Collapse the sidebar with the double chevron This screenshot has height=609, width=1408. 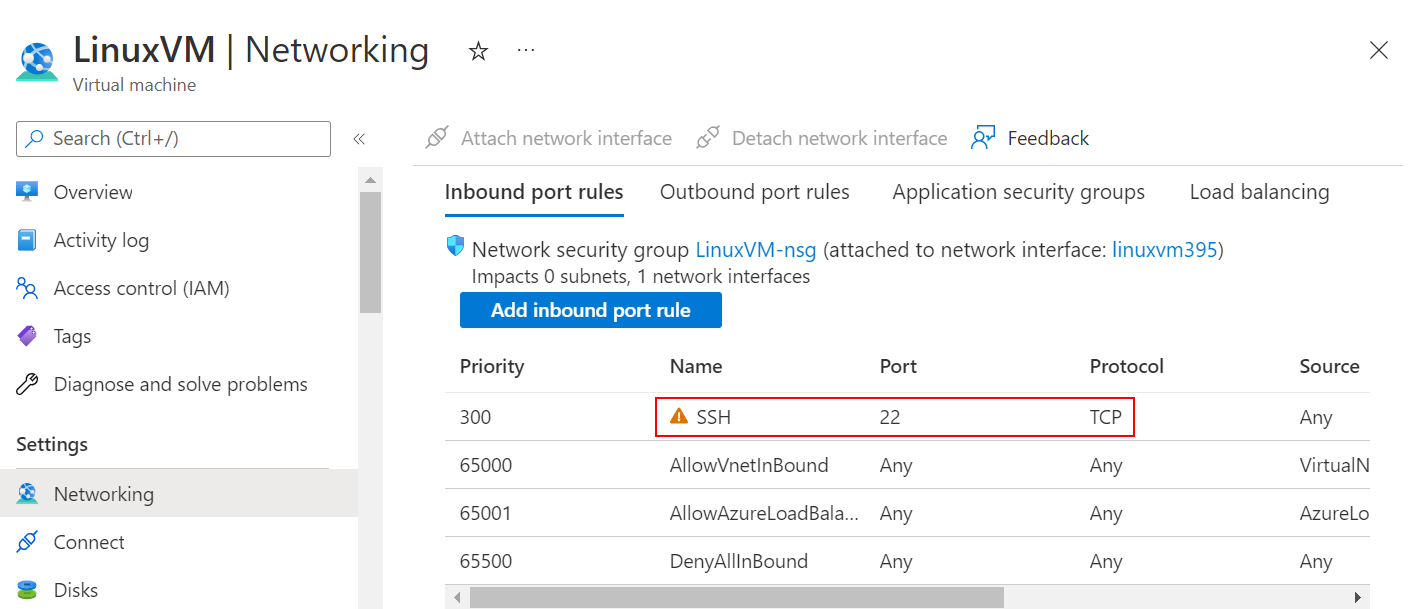(x=359, y=138)
